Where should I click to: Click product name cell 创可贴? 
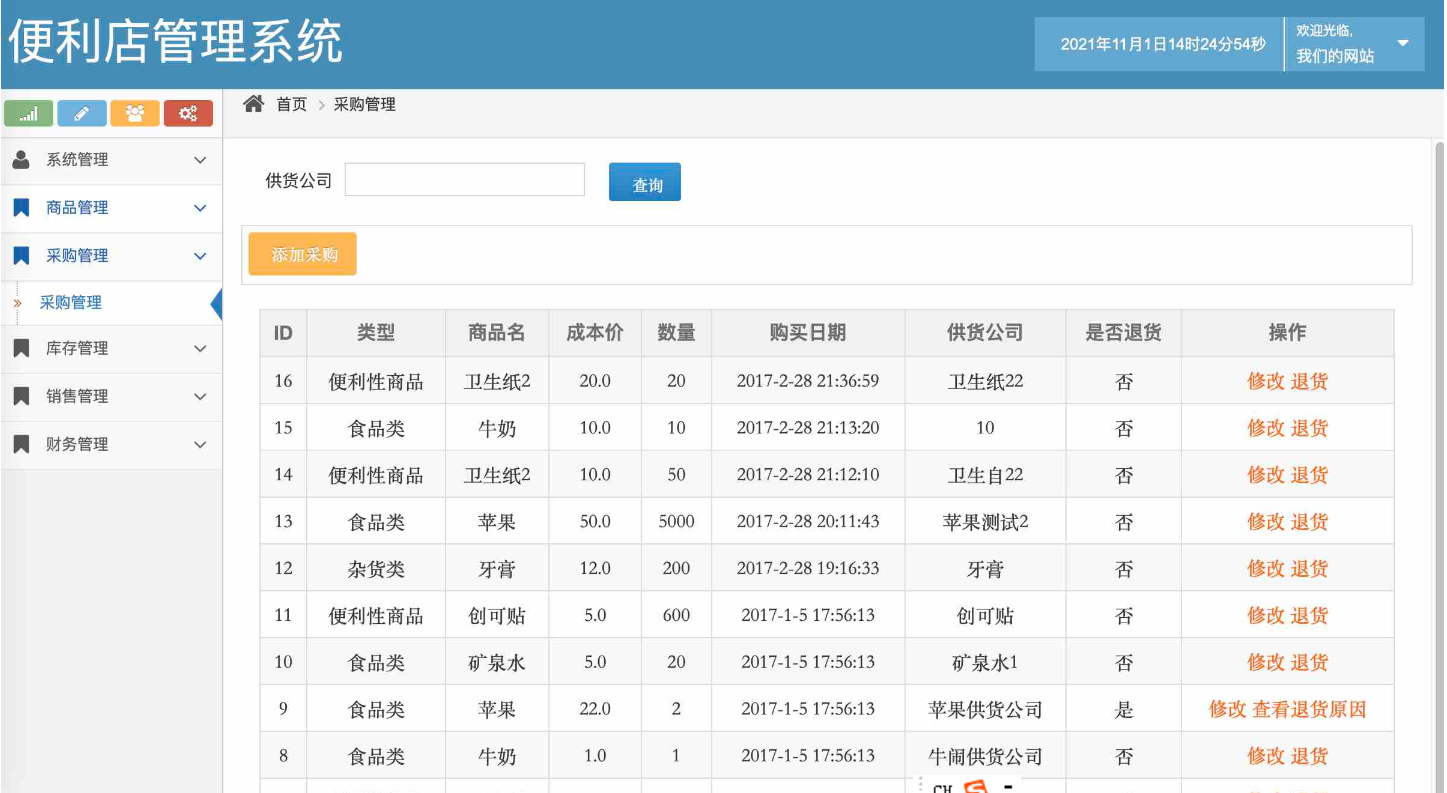click(497, 615)
